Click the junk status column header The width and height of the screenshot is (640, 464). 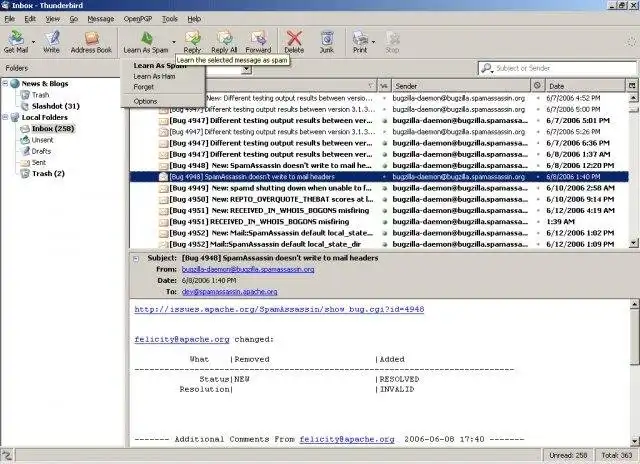click(x=537, y=86)
